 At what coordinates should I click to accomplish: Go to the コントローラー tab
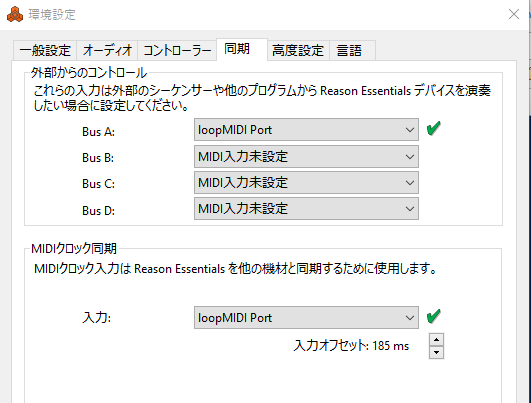coord(177,50)
